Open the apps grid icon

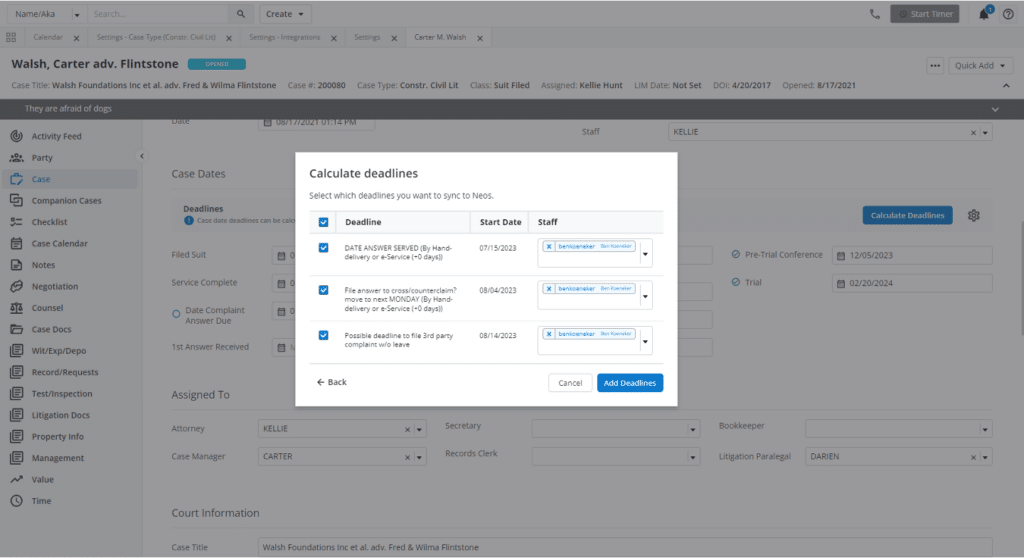[11, 37]
